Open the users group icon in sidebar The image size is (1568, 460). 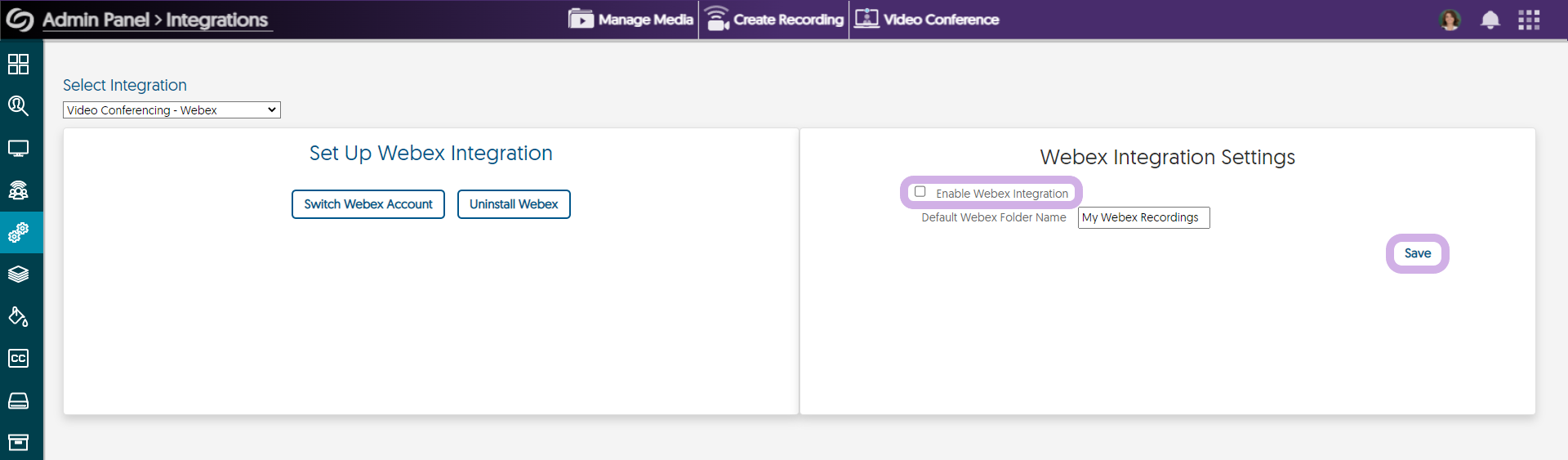[18, 190]
